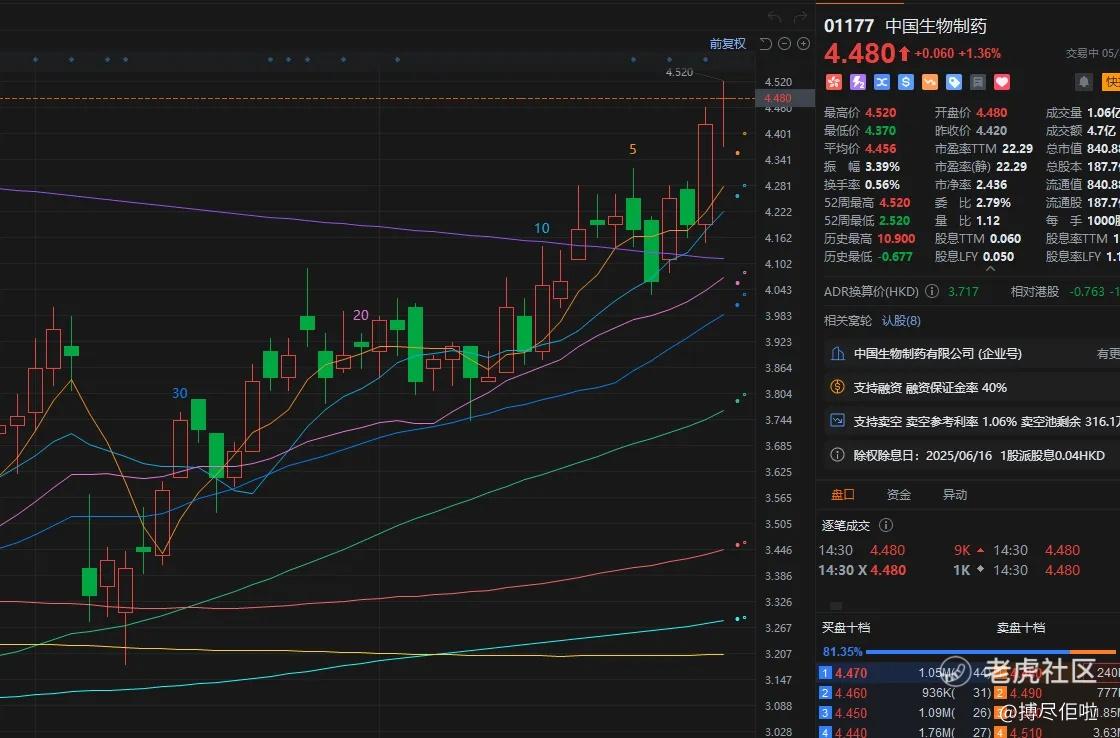
Task: Zoom out the K-line chart with minus icon
Action: [x=784, y=44]
